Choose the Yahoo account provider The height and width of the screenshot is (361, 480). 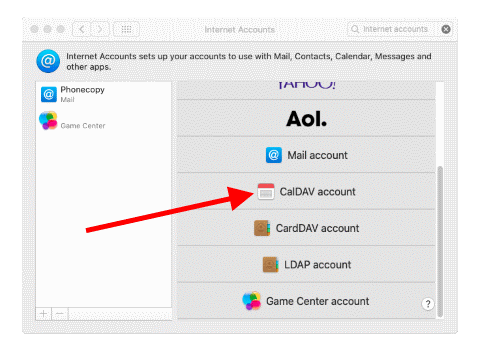pyautogui.click(x=306, y=90)
